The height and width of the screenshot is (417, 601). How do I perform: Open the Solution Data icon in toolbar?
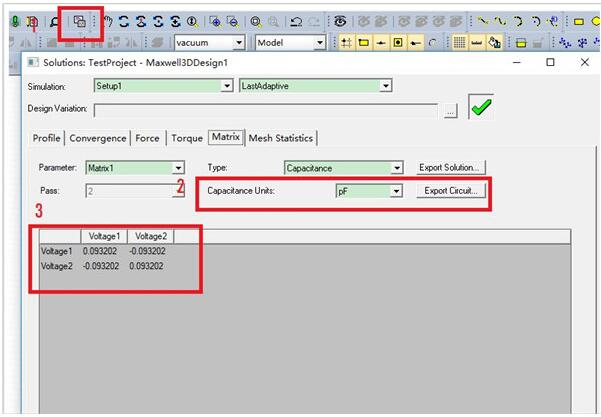coord(79,21)
